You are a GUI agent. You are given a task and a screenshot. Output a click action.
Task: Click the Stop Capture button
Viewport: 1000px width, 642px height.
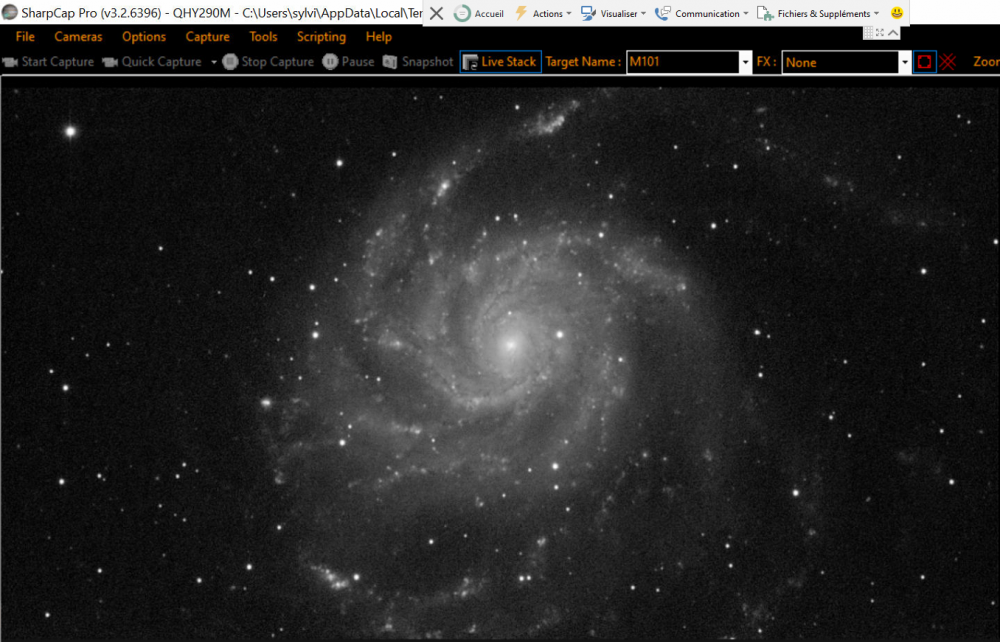(x=268, y=62)
